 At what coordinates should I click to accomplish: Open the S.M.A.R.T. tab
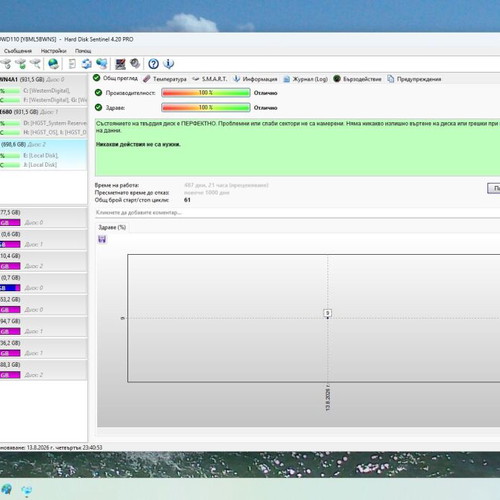[210, 79]
